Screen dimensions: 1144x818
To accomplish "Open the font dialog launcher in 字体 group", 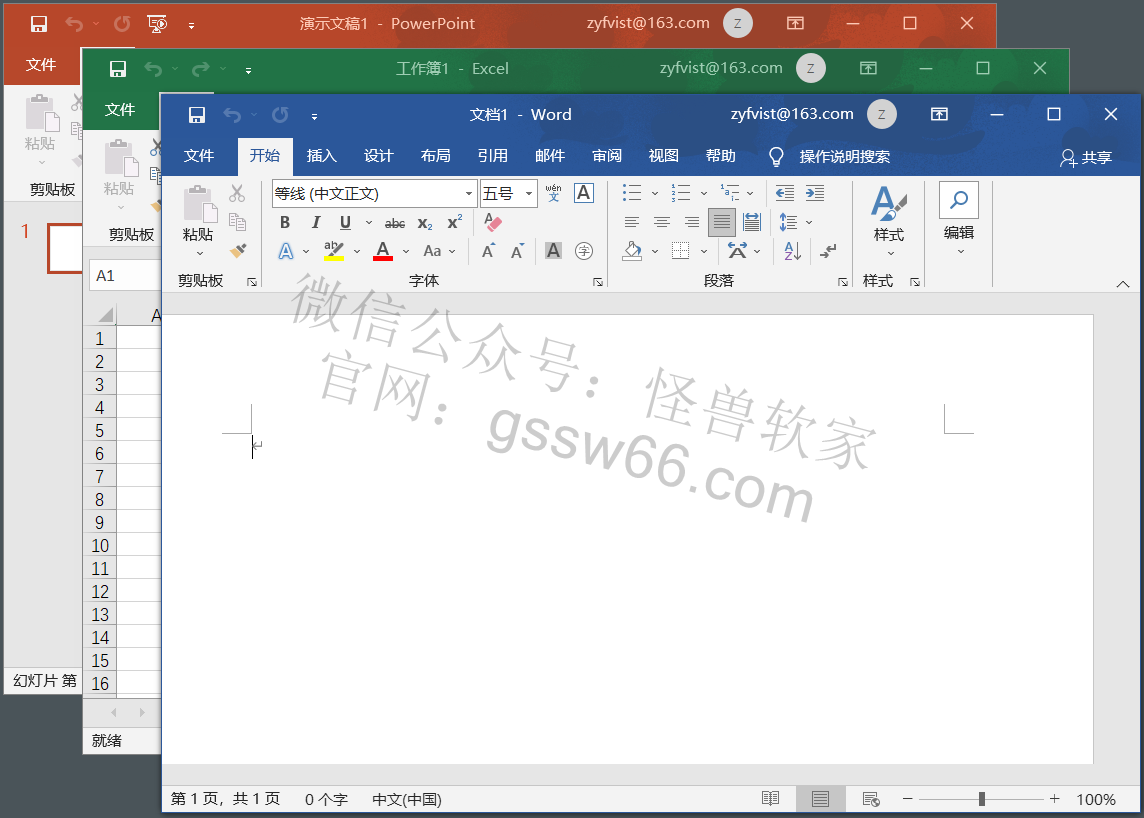I will point(598,282).
